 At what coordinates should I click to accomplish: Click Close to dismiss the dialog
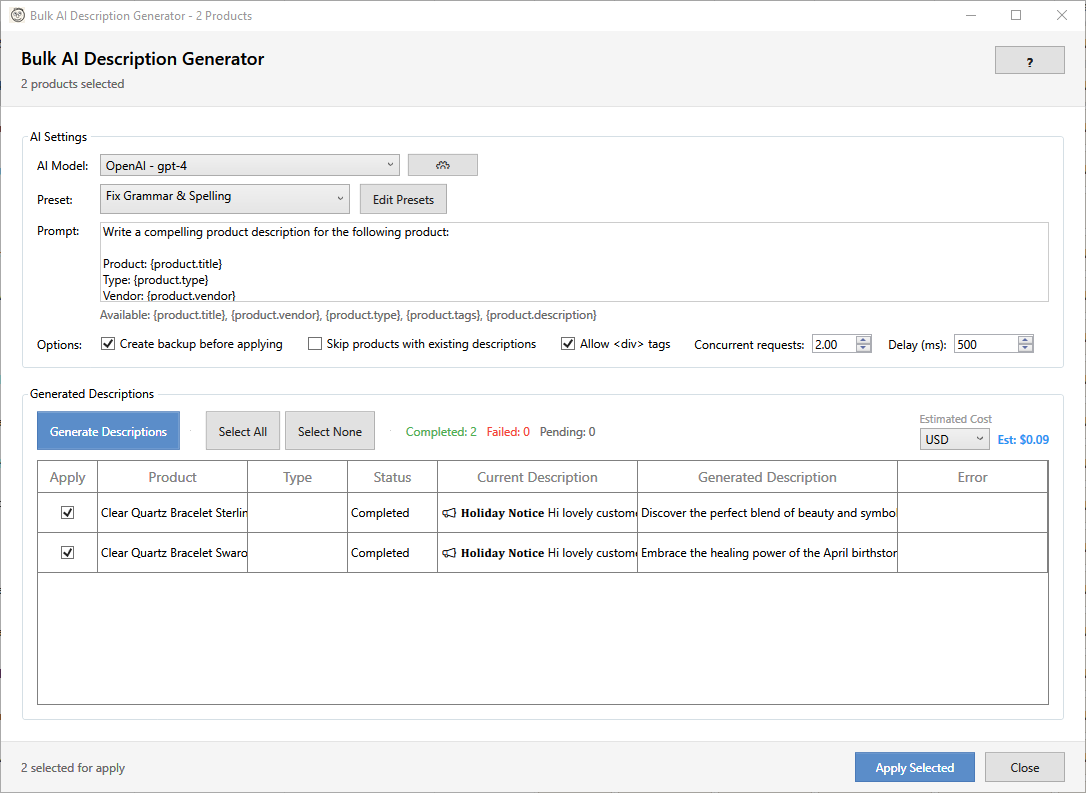1025,767
